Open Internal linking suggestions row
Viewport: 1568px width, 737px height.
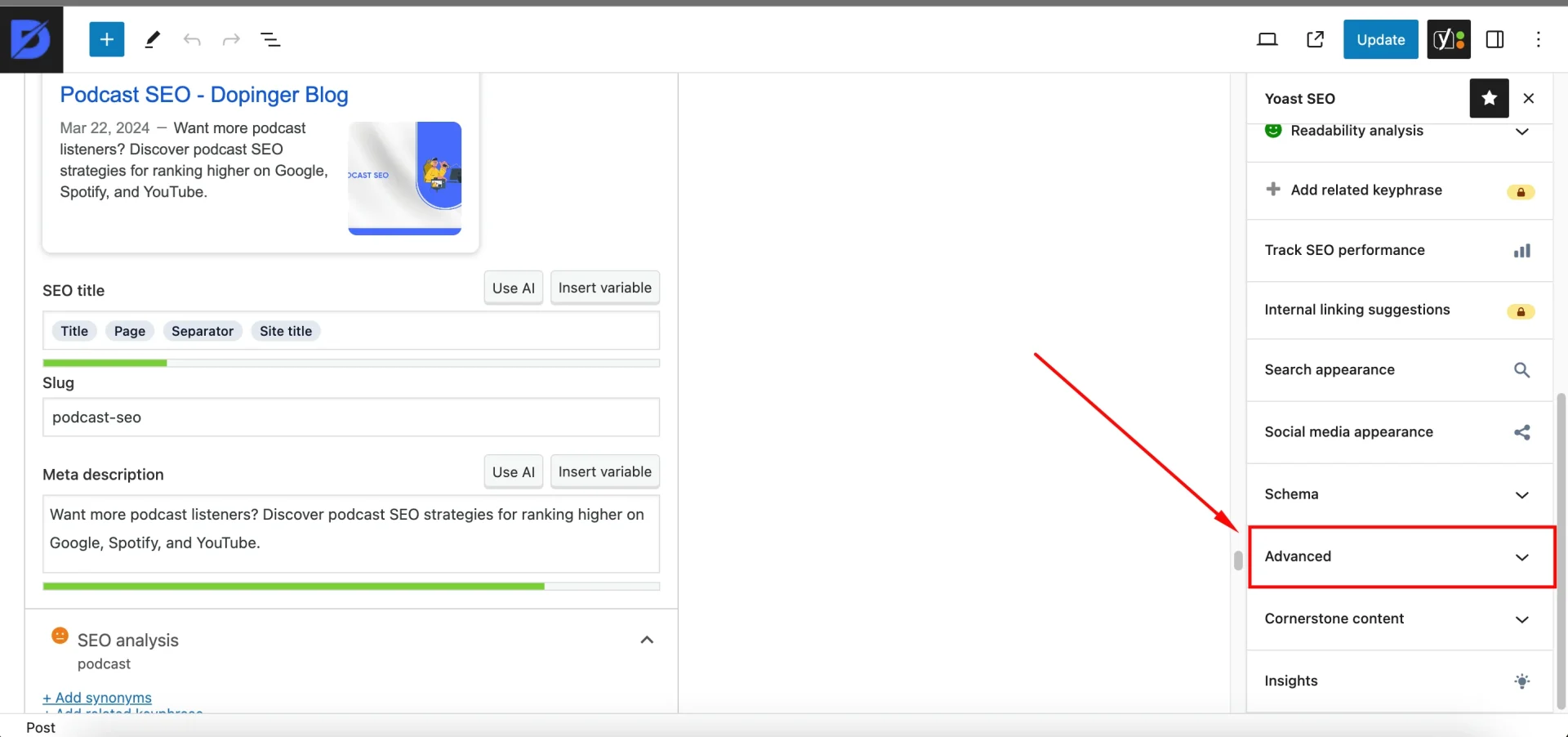[x=1399, y=310]
